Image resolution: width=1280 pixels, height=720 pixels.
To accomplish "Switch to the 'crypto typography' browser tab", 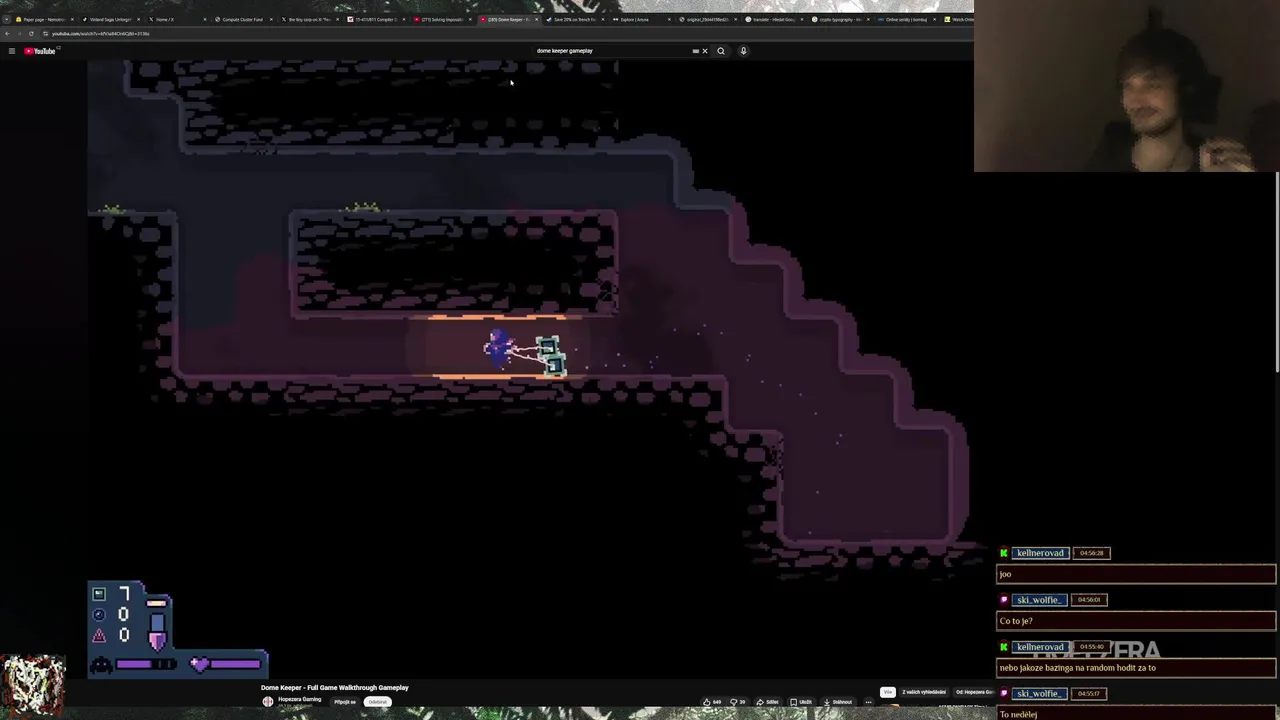I will [840, 19].
